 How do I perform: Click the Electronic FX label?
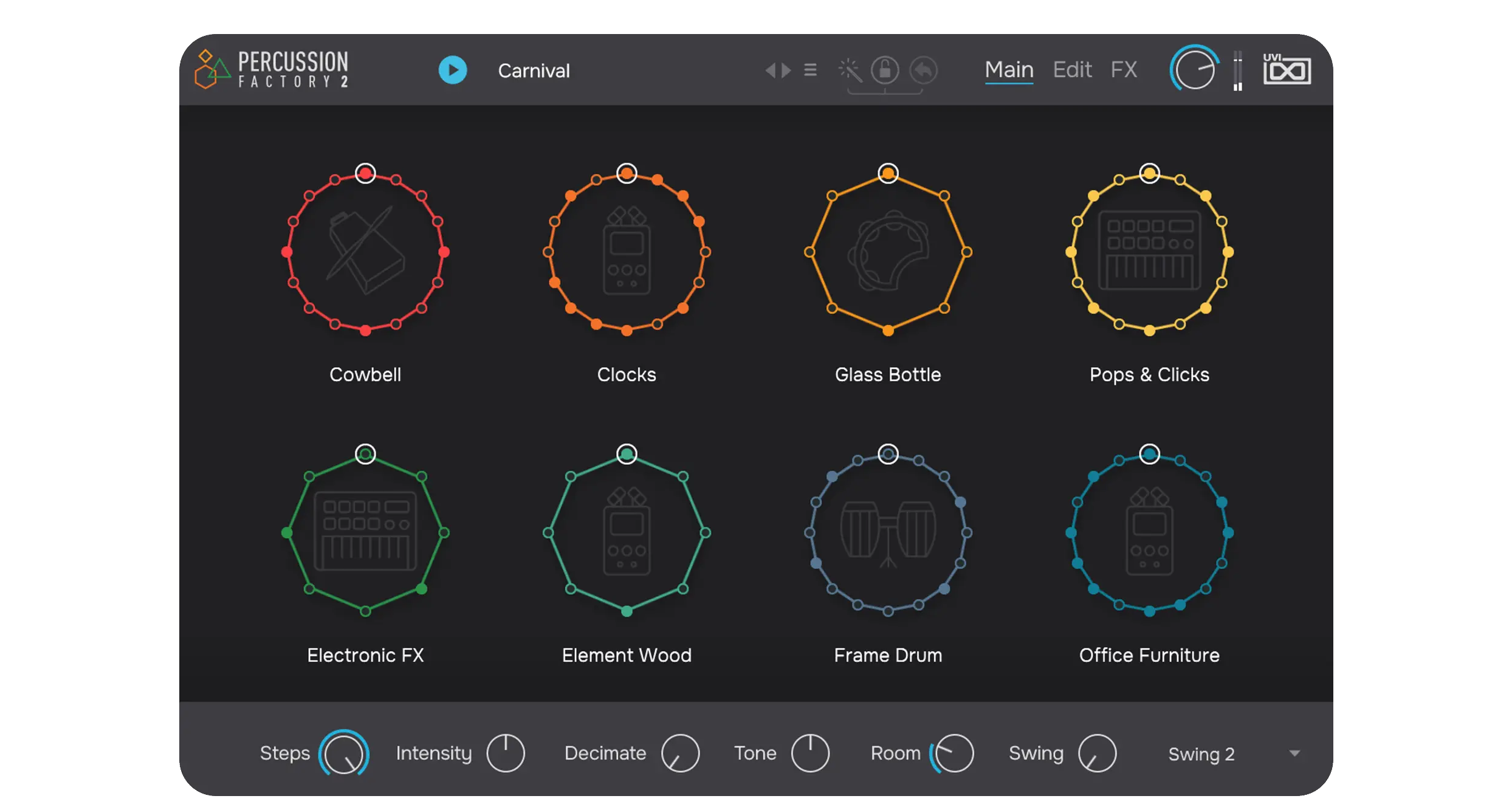point(365,655)
